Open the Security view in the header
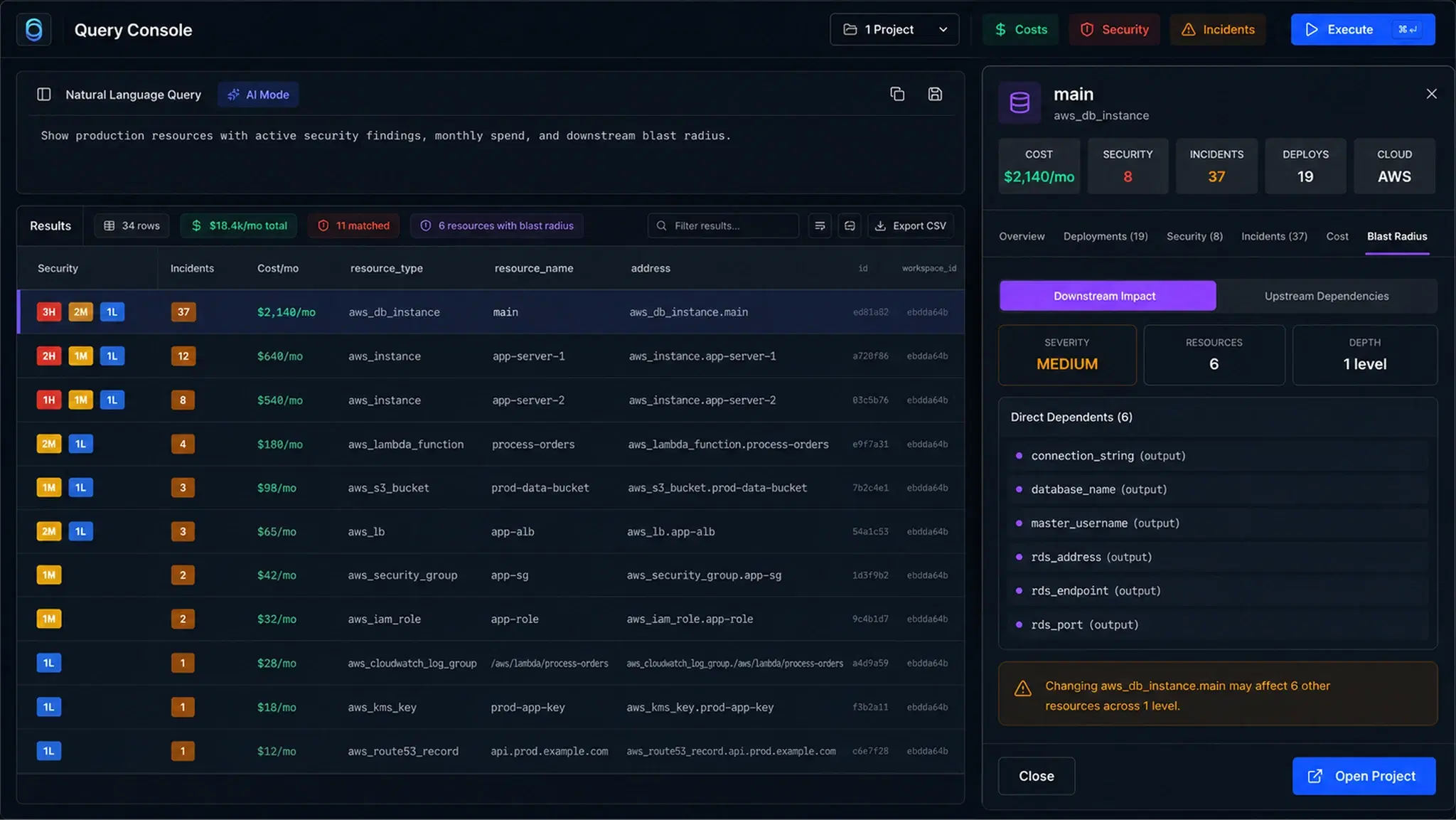The image size is (1456, 820). 1114,29
